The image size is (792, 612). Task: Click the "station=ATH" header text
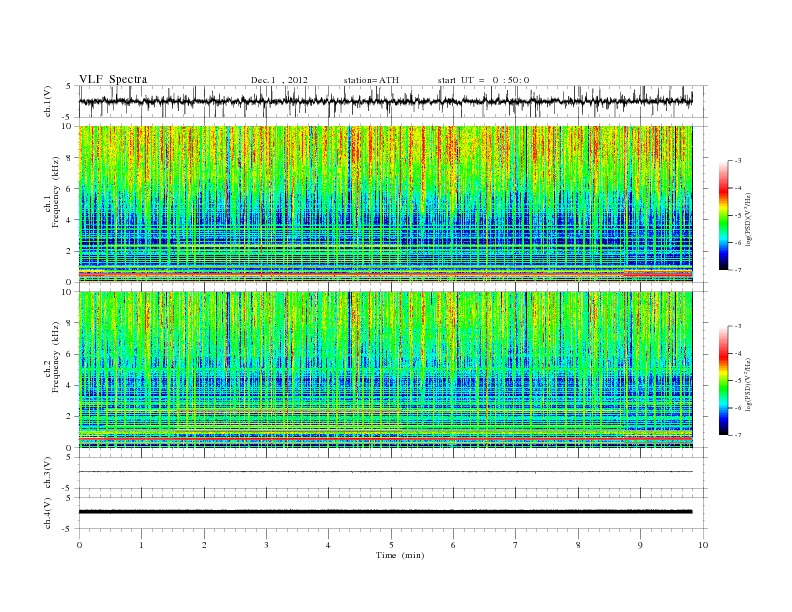click(x=371, y=80)
